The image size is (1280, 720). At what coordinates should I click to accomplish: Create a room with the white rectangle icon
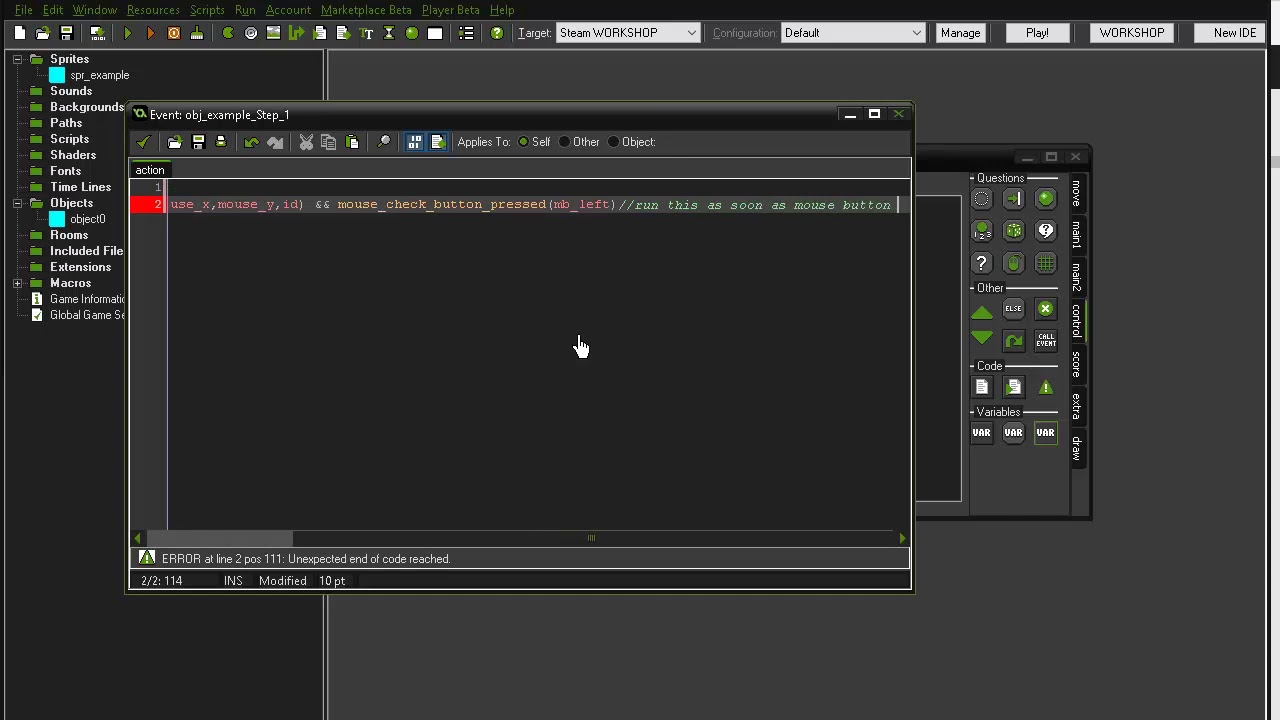click(x=435, y=33)
